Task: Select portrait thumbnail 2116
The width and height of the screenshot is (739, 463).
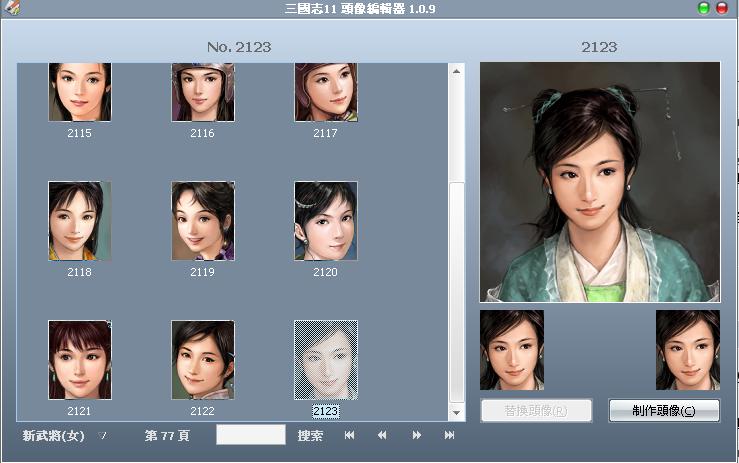Action: (x=203, y=92)
